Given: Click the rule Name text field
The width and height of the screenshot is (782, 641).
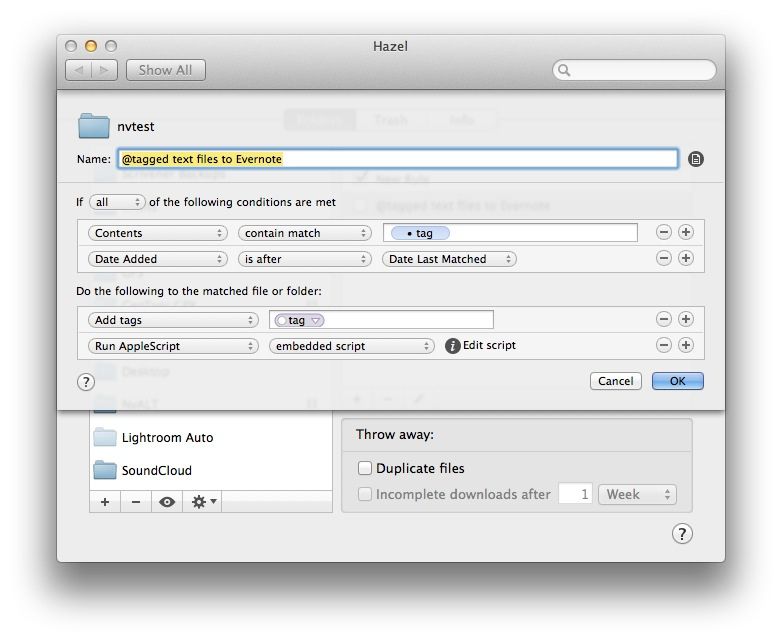Looking at the screenshot, I should pyautogui.click(x=397, y=159).
